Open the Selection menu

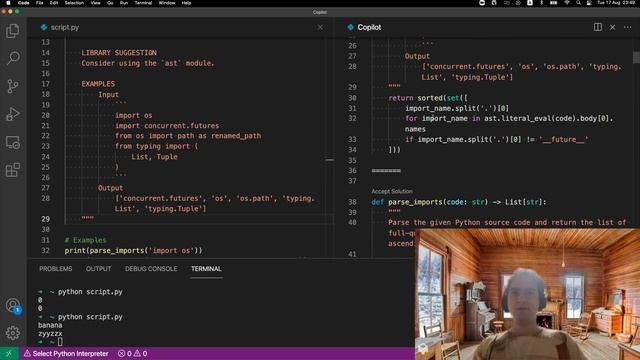click(x=74, y=3)
